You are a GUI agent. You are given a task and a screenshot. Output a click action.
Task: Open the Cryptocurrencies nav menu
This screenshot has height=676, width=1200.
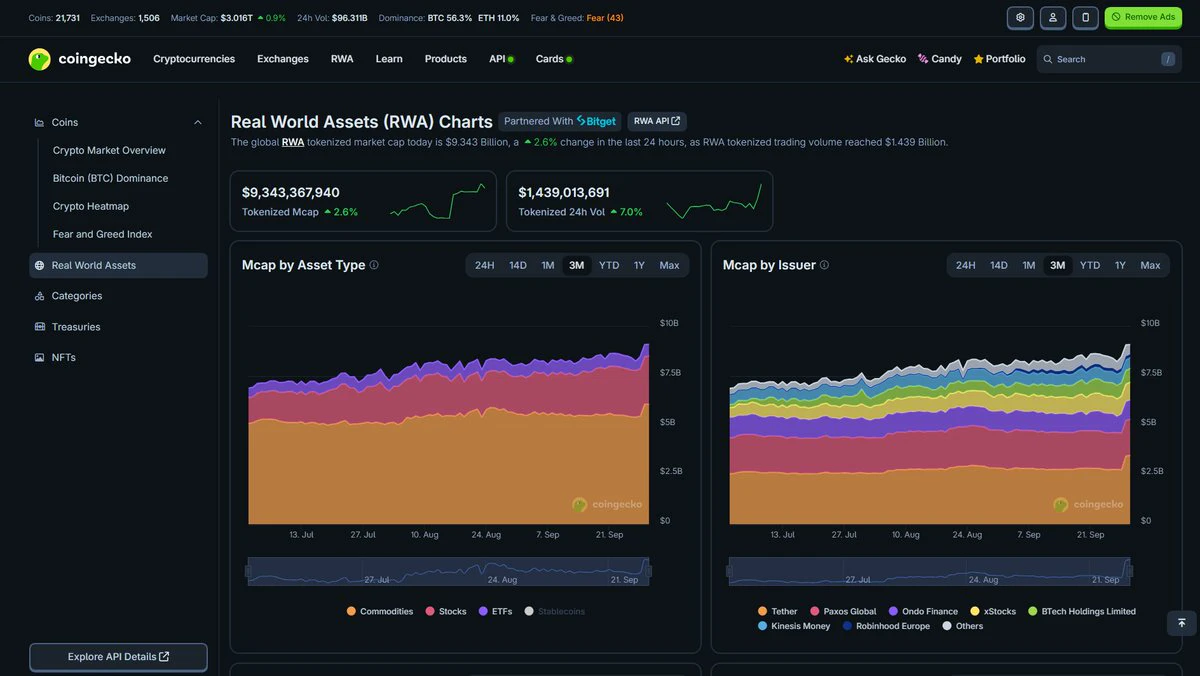[x=194, y=59]
